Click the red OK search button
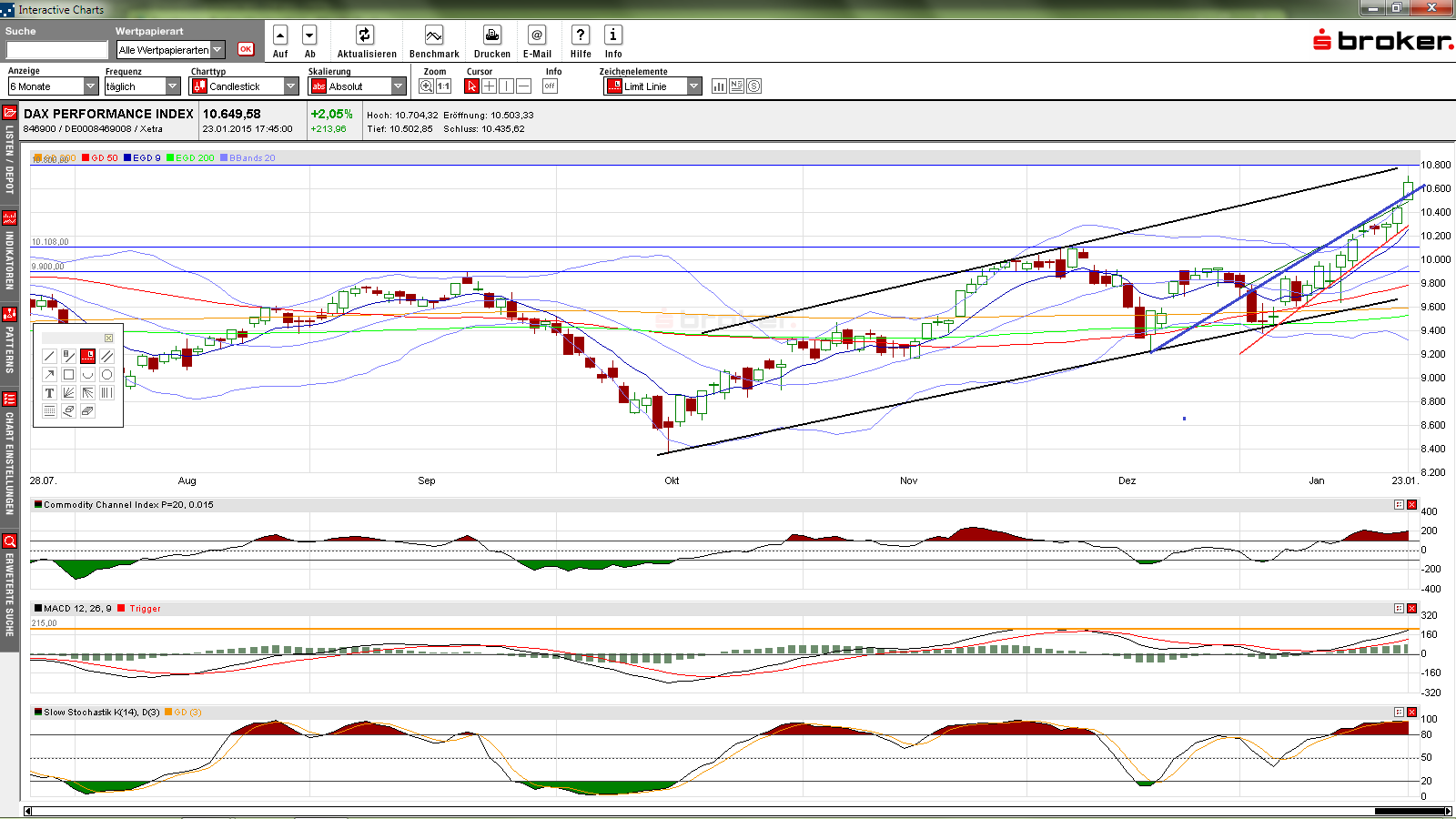The width and height of the screenshot is (1456, 819). (246, 49)
